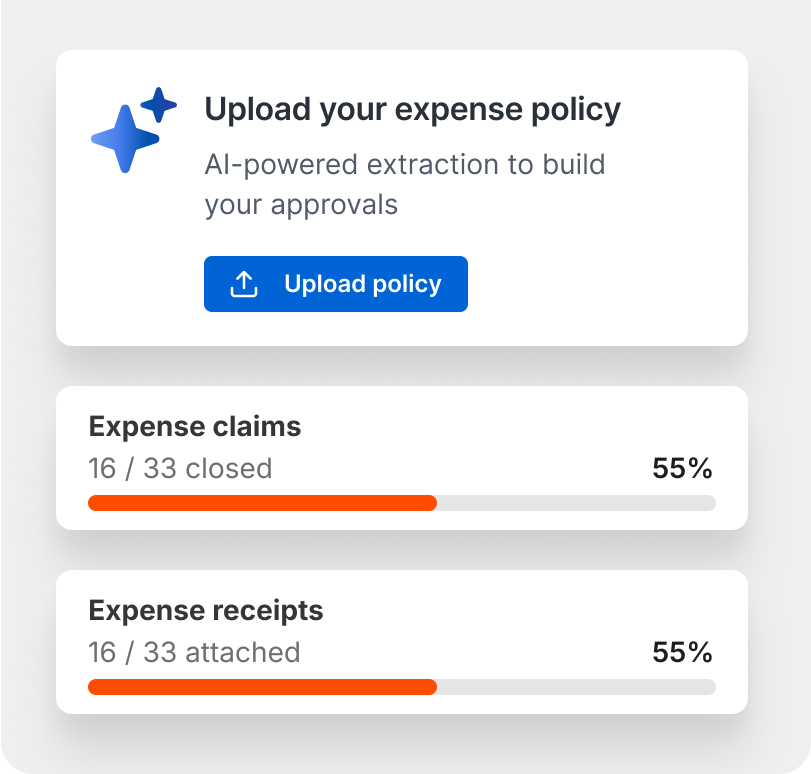
Task: Click the blue AI sparkle icon
Action: [x=125, y=137]
